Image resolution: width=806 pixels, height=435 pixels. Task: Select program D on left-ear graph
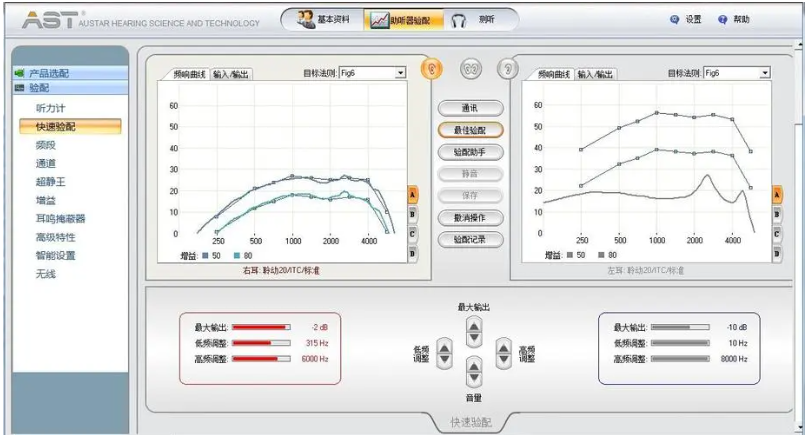(x=777, y=253)
